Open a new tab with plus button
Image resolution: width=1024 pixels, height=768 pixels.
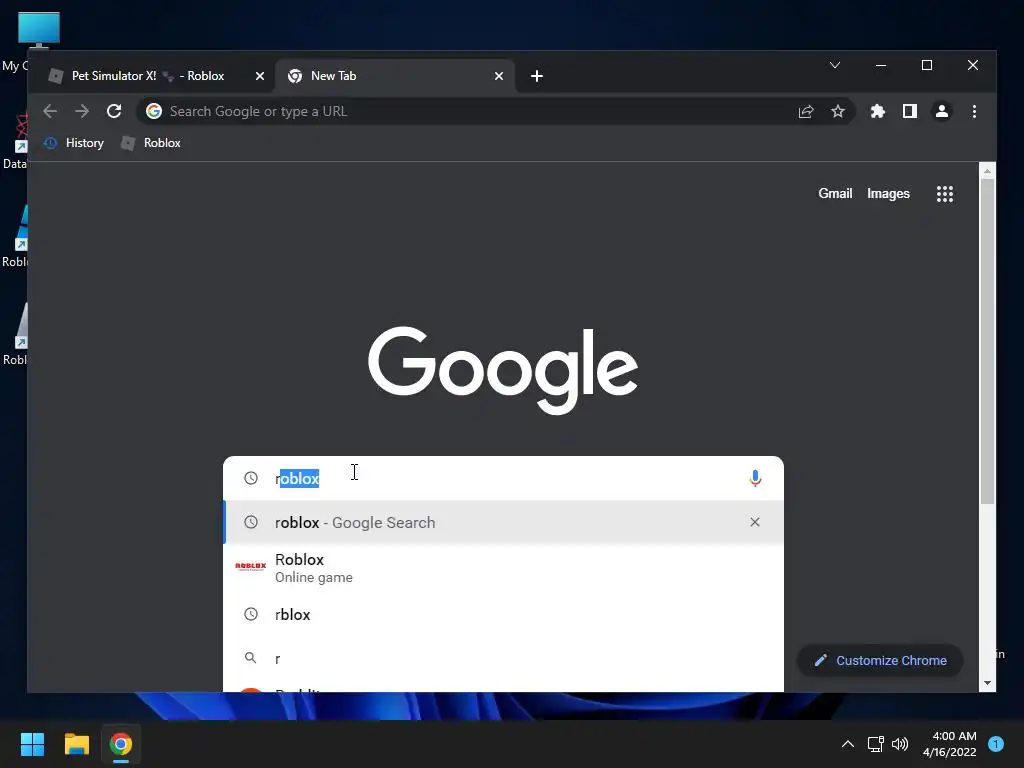[537, 76]
